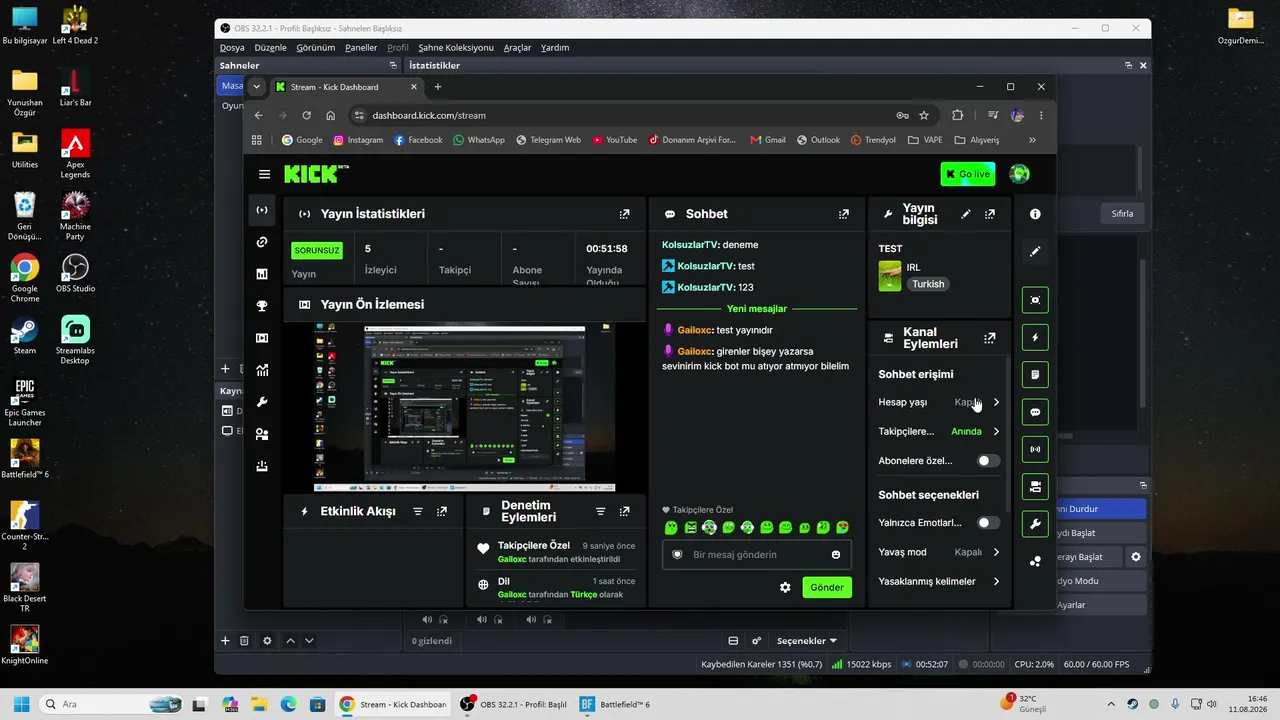1280x720 pixels.
Task: Open the Paneller menu in OBS
Action: click(x=361, y=47)
